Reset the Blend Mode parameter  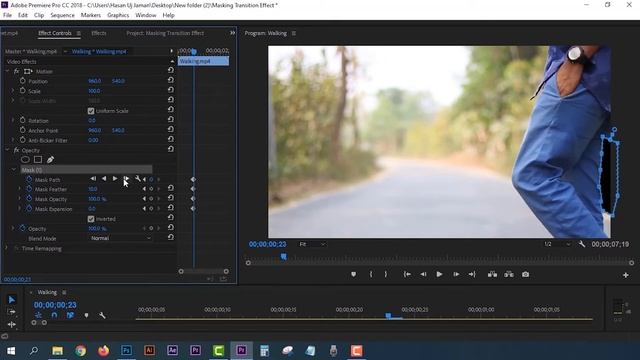(171, 238)
